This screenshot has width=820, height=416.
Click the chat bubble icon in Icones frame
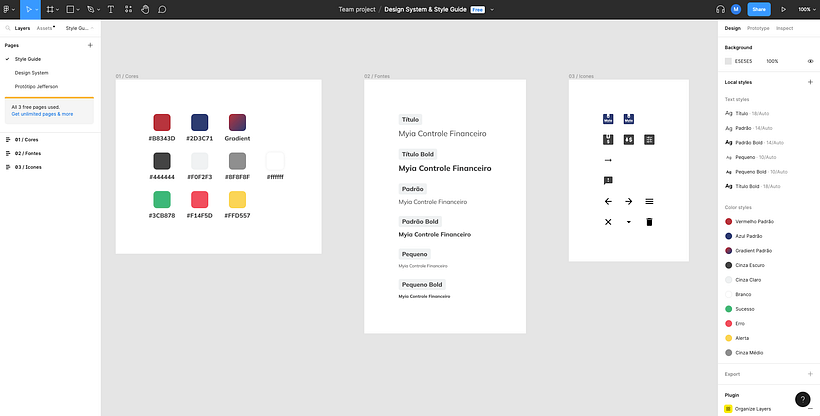coord(608,181)
